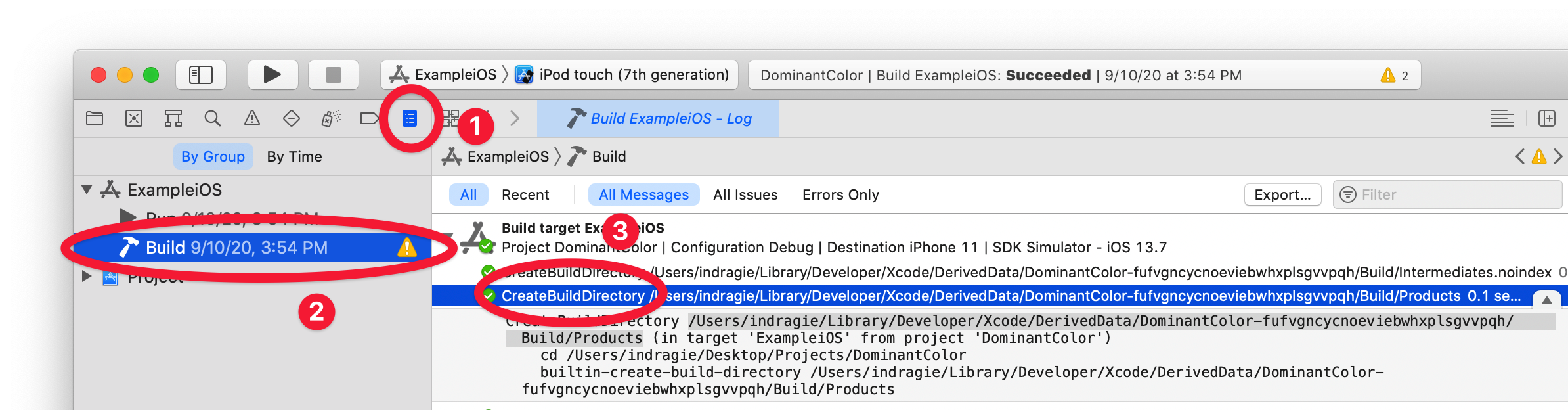Open the related items grid menu
This screenshot has width=1568, height=410.
(450, 118)
